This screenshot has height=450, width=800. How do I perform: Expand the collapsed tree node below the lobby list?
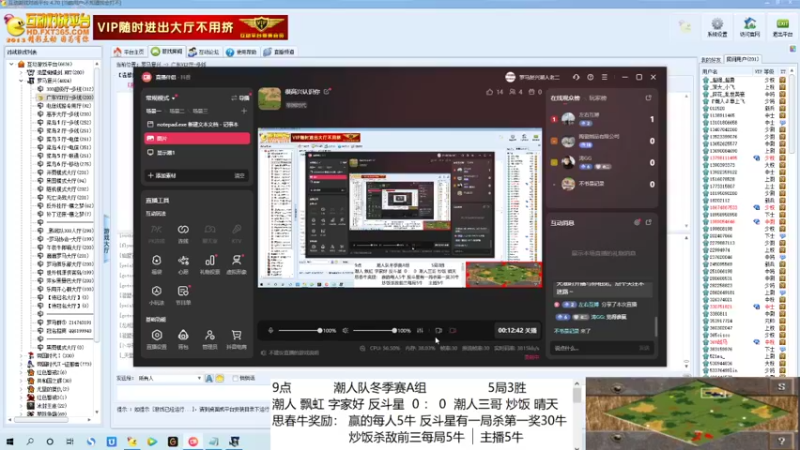[x=21, y=356]
